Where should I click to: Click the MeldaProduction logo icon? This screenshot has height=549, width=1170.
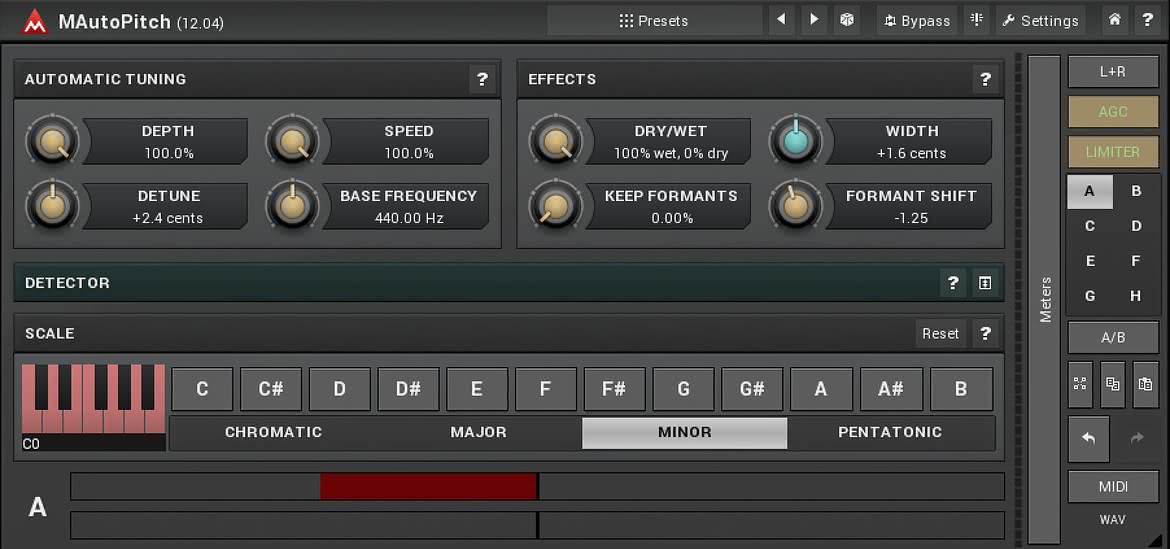34,21
